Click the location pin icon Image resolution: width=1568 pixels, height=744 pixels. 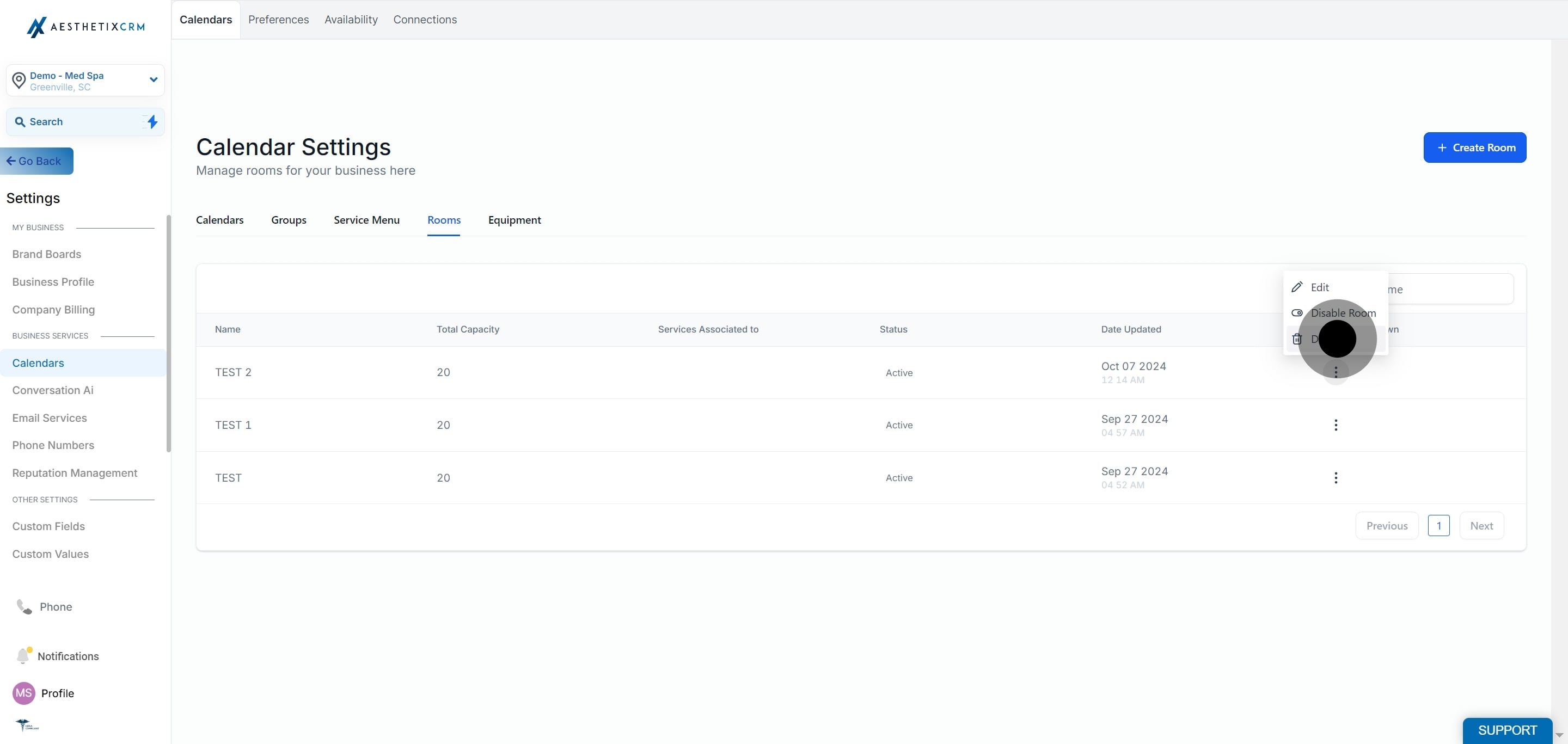click(x=19, y=81)
